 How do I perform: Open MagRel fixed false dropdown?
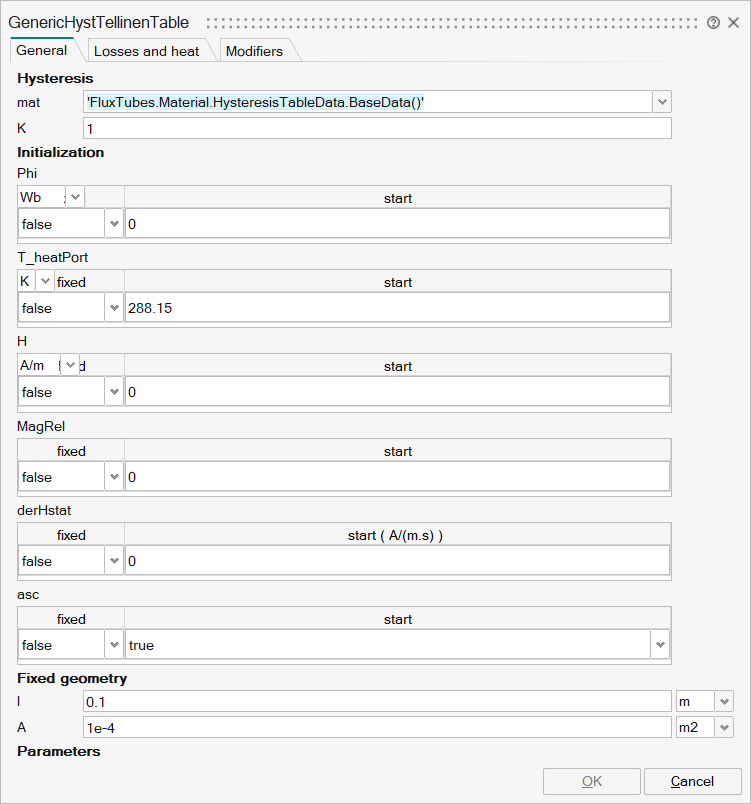pos(113,477)
